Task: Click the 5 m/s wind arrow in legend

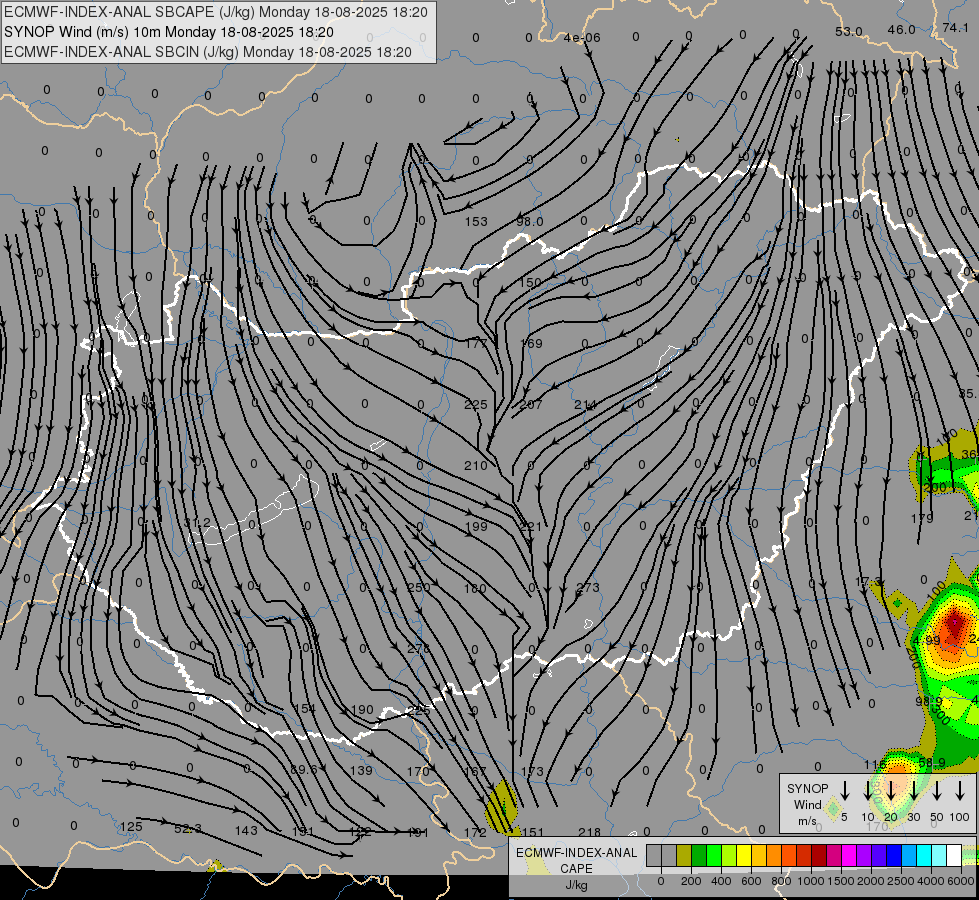Action: click(845, 790)
